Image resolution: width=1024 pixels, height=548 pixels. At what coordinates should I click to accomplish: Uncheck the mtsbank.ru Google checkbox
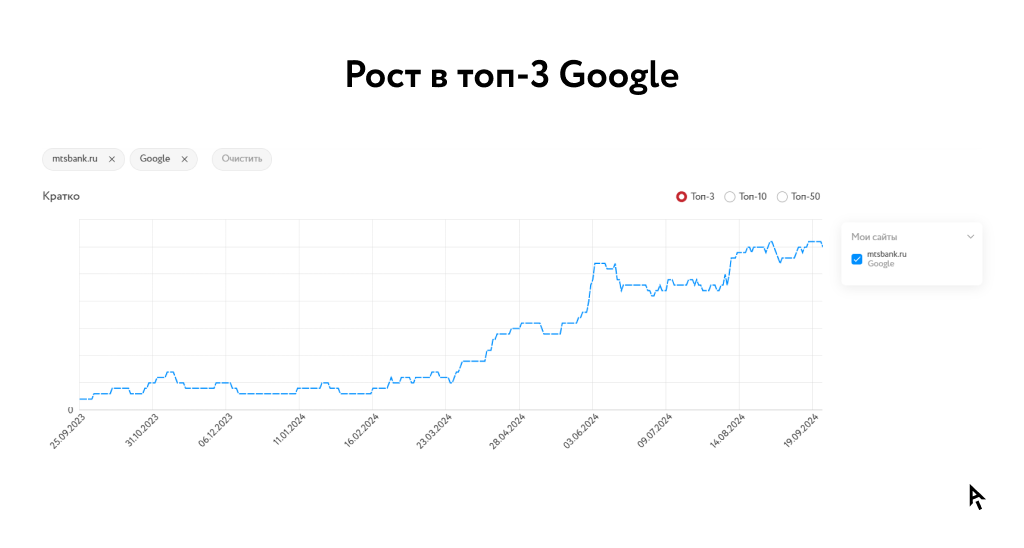tap(857, 259)
